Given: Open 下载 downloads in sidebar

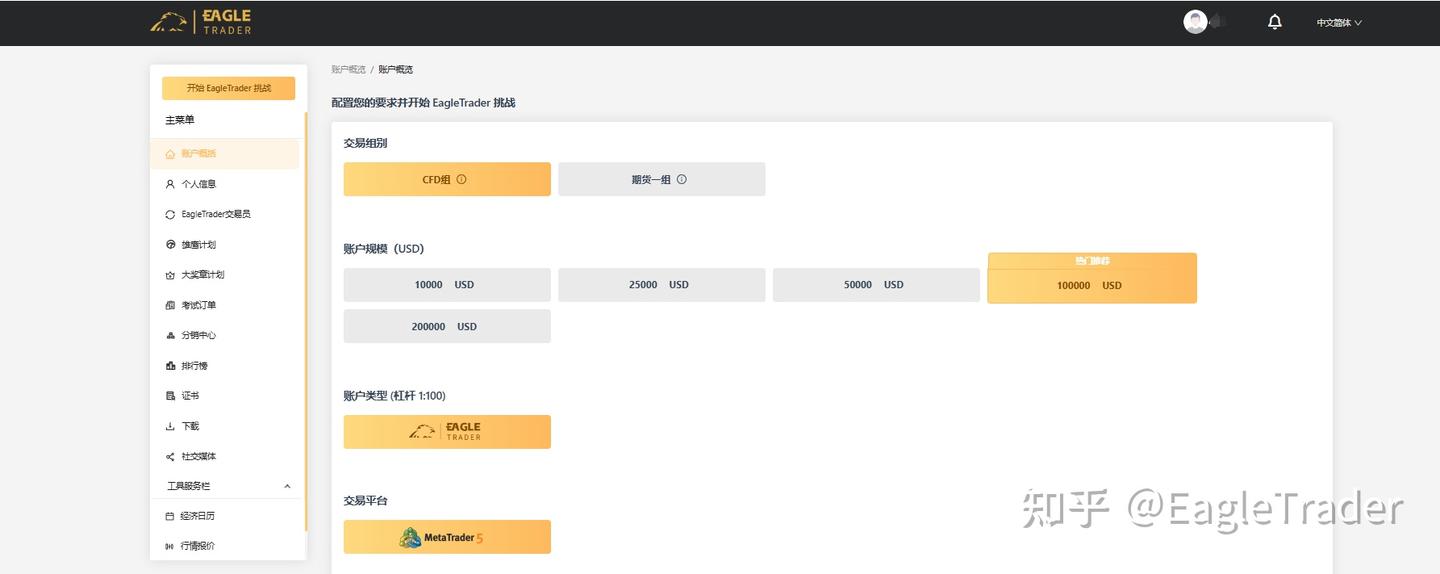Looking at the screenshot, I should pos(190,426).
